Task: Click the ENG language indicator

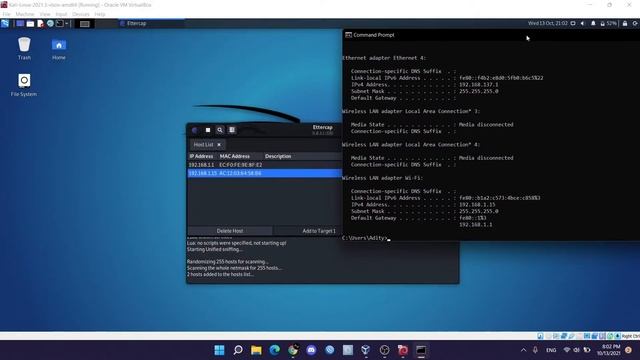Action: click(x=551, y=350)
